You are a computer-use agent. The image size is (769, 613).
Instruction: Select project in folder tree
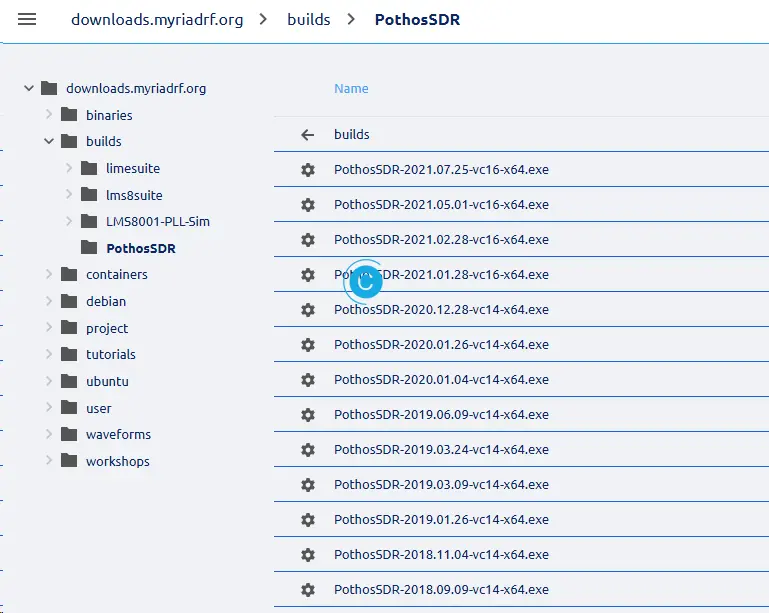pos(107,328)
